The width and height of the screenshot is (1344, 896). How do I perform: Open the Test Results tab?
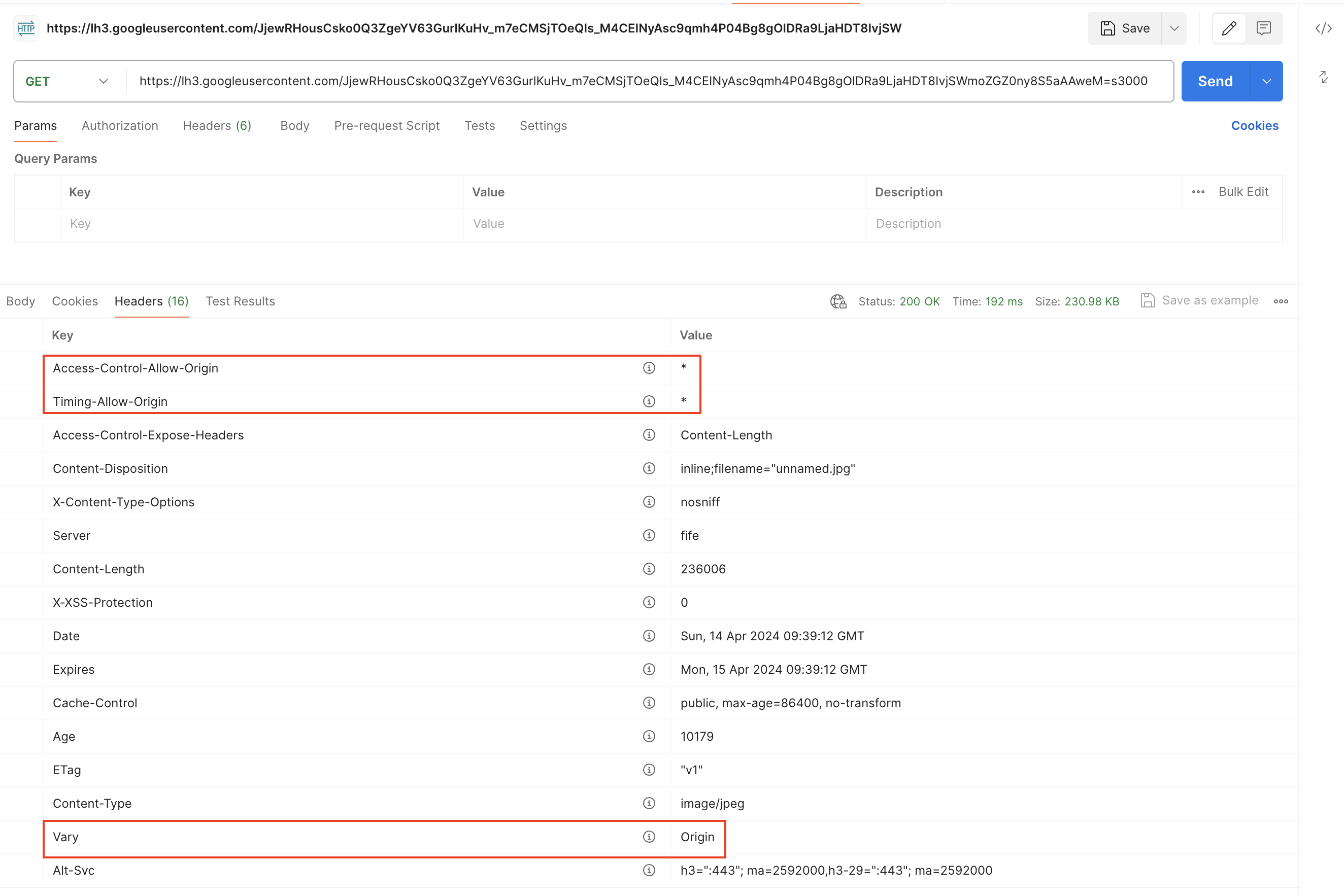(240, 301)
